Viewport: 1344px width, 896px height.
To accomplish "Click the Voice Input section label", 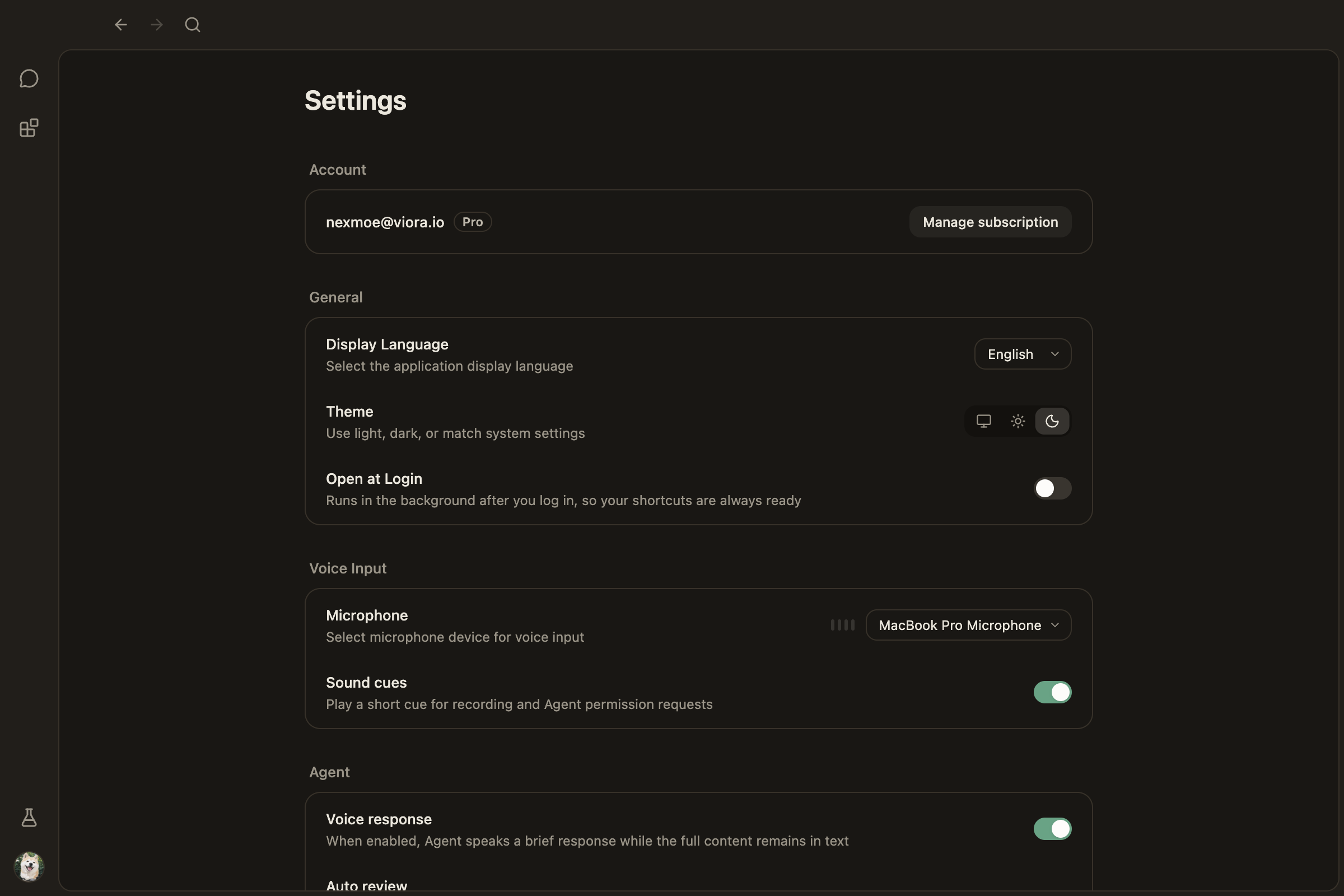I will click(348, 568).
